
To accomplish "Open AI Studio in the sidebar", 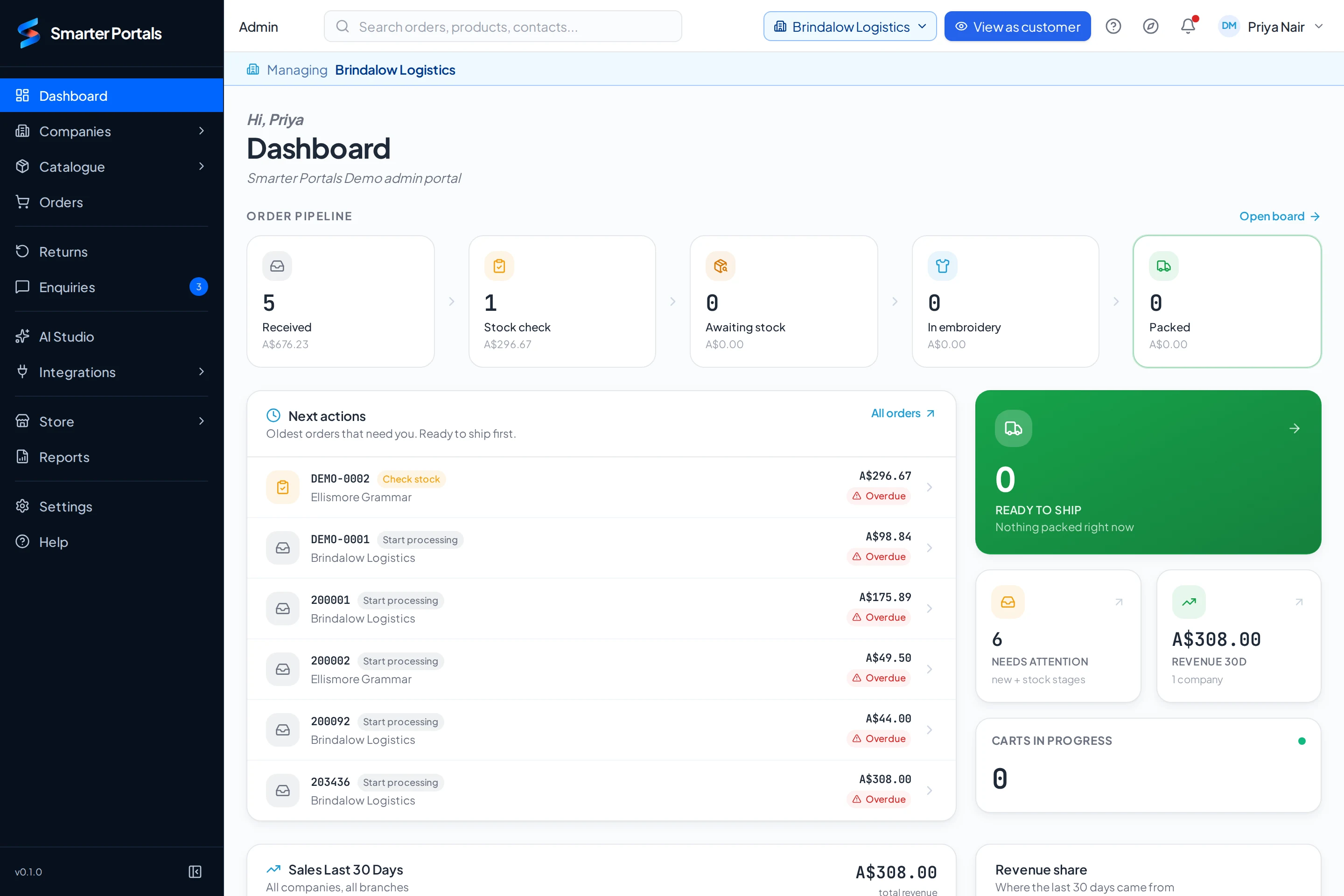I will [x=112, y=336].
